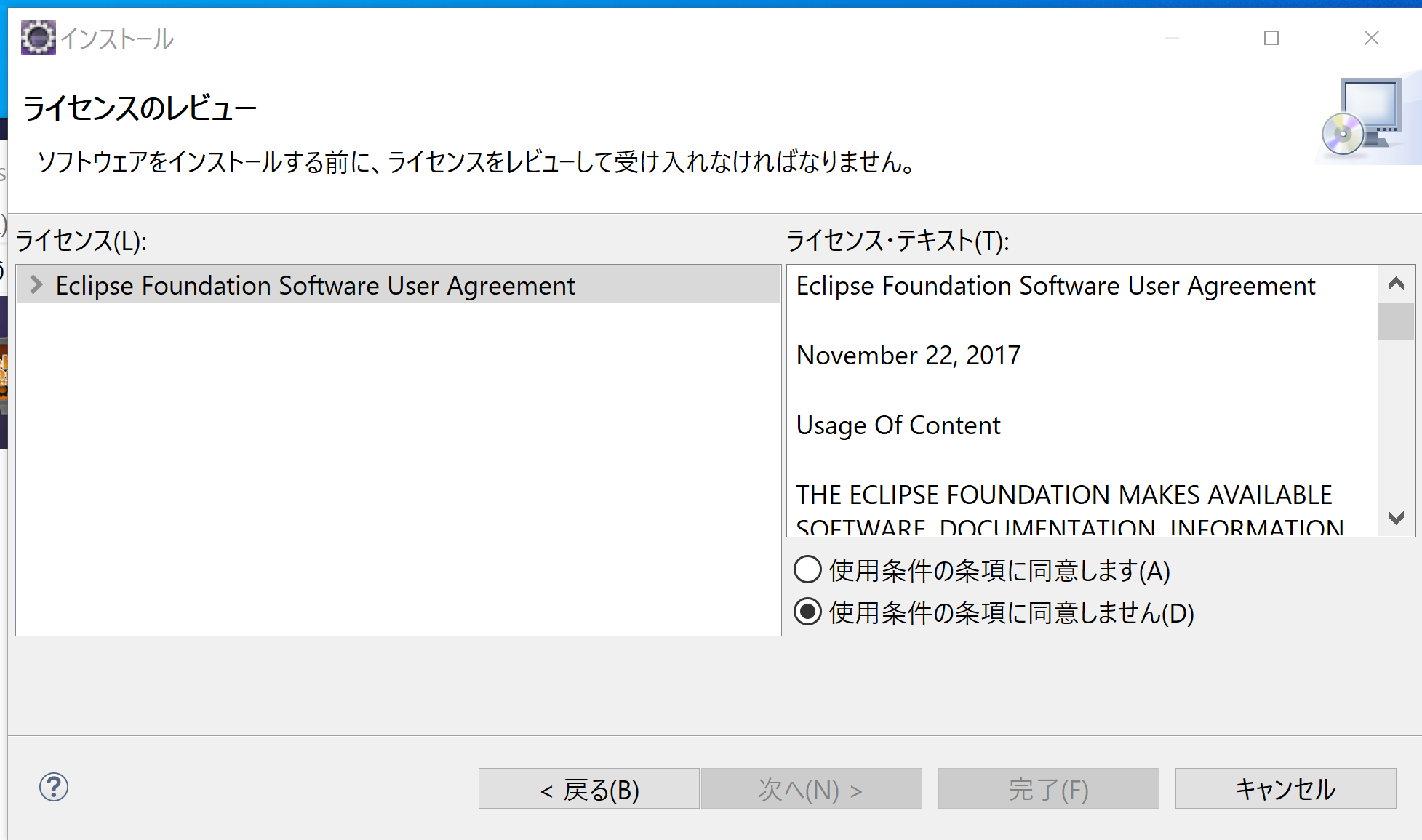
Task: Click license text scrollbar down arrow
Action: 1396,518
